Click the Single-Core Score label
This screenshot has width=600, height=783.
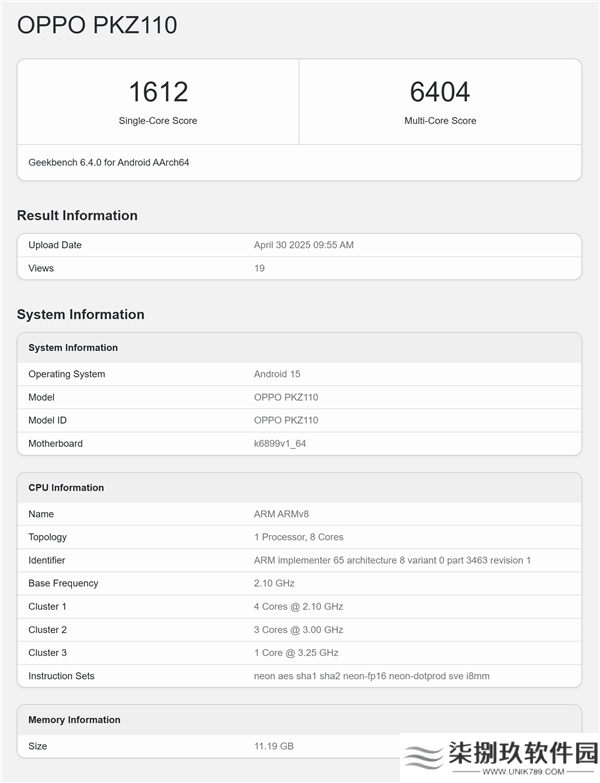tap(158, 120)
